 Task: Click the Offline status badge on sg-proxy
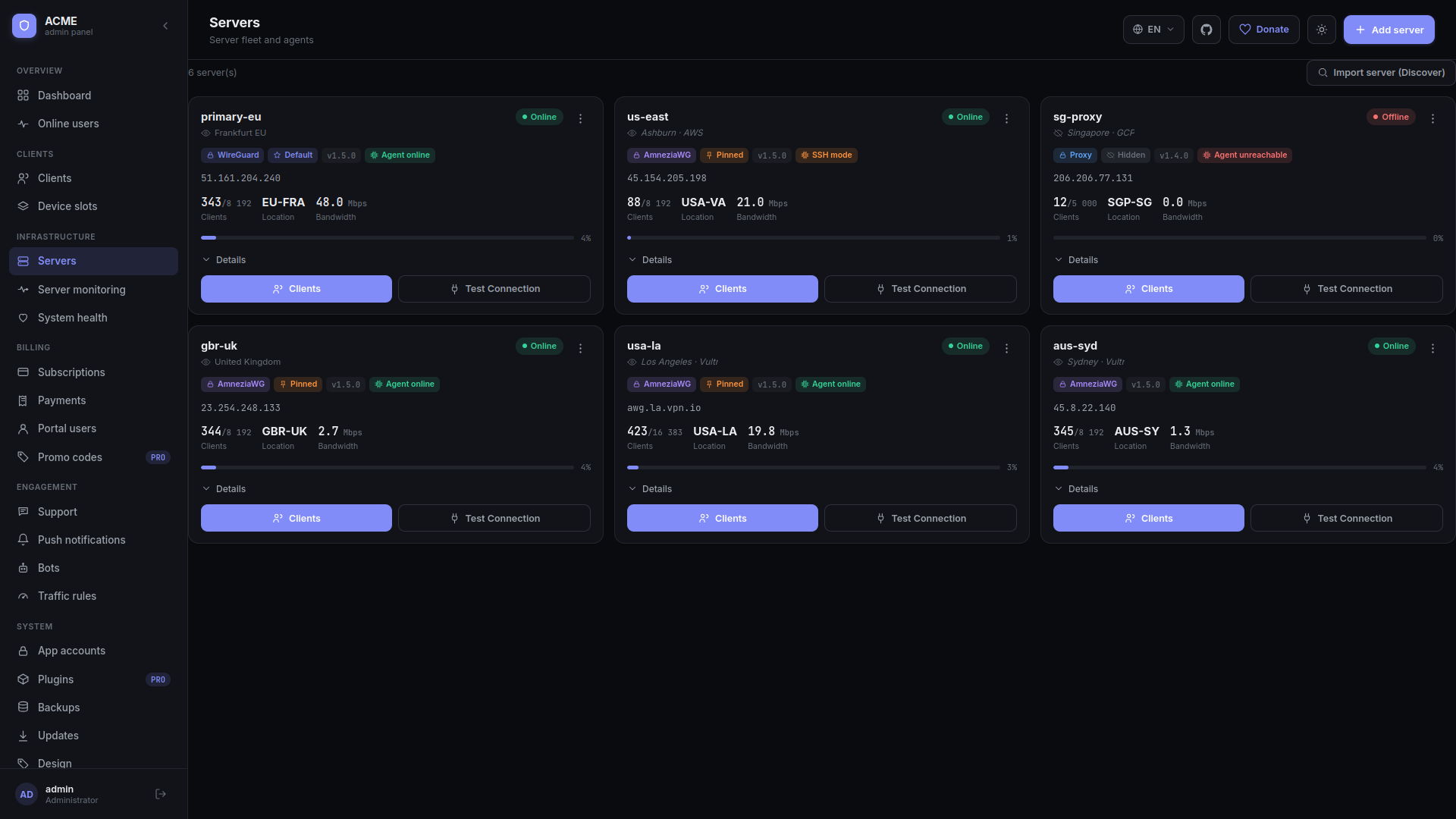click(x=1391, y=117)
